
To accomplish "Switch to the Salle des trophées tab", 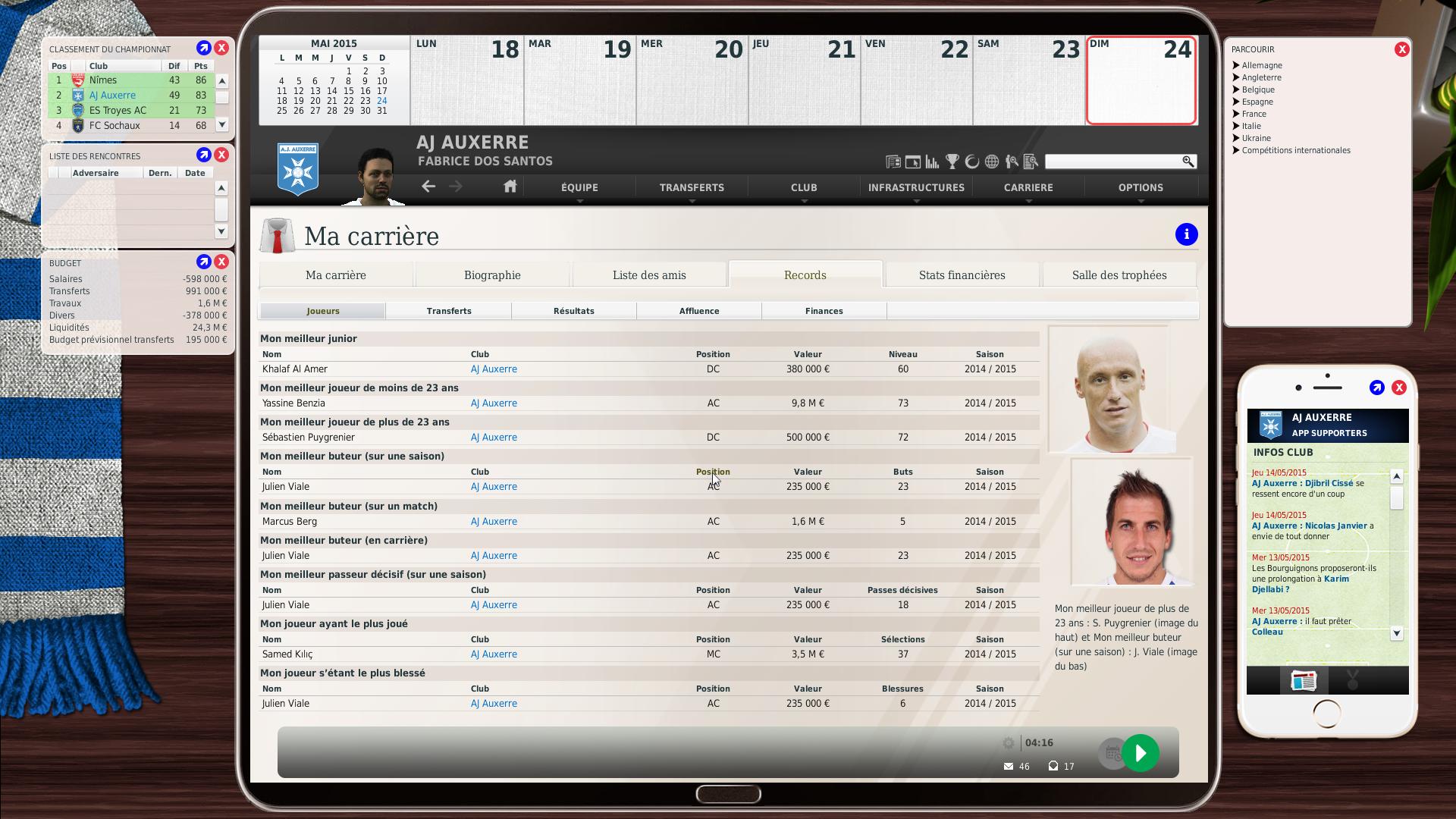I will 1119,275.
